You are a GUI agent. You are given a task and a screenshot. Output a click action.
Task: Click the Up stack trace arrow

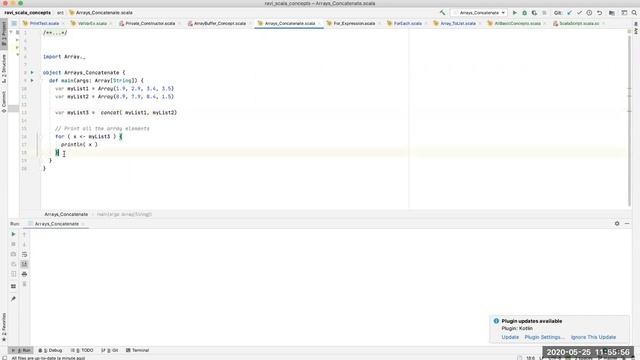[24, 234]
